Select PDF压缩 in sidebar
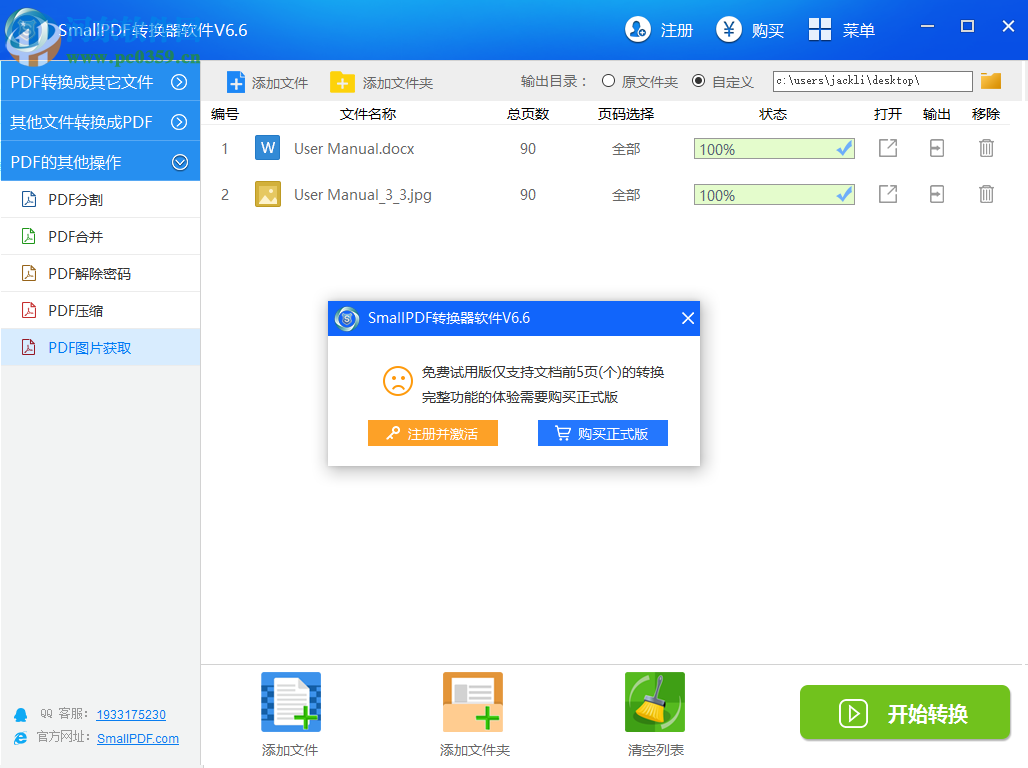Viewport: 1028px width, 768px height. click(x=100, y=310)
